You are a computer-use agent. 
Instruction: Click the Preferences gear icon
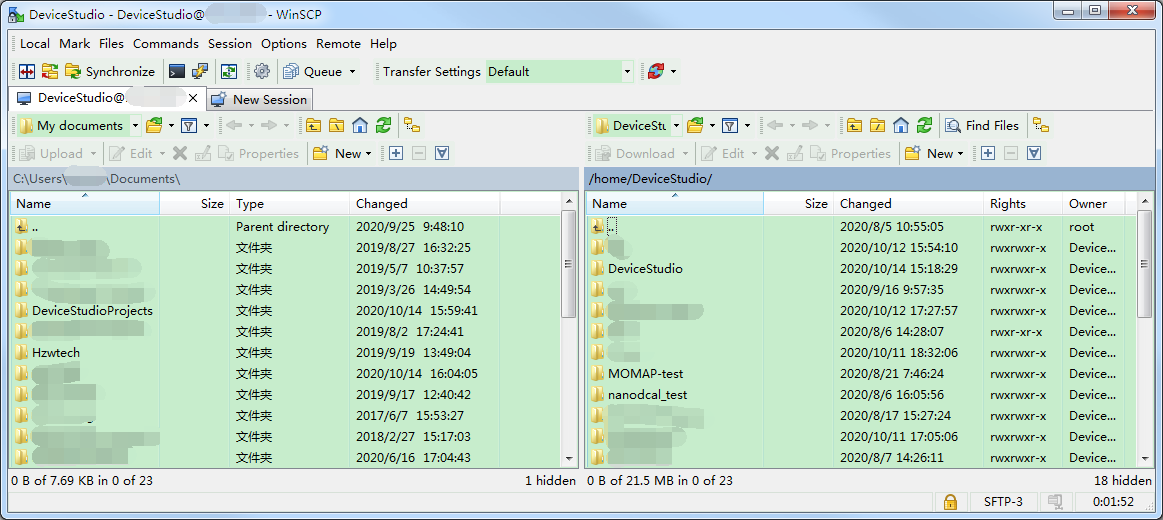coord(262,72)
